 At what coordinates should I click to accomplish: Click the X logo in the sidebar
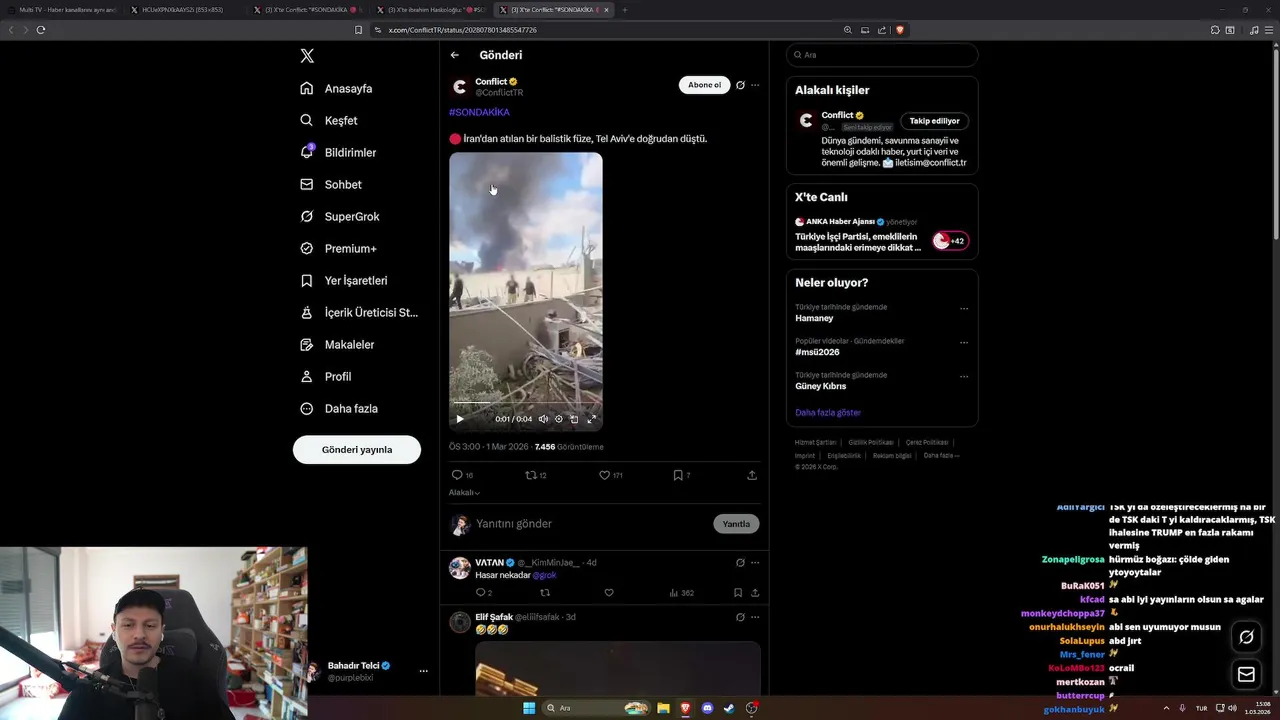(x=307, y=56)
